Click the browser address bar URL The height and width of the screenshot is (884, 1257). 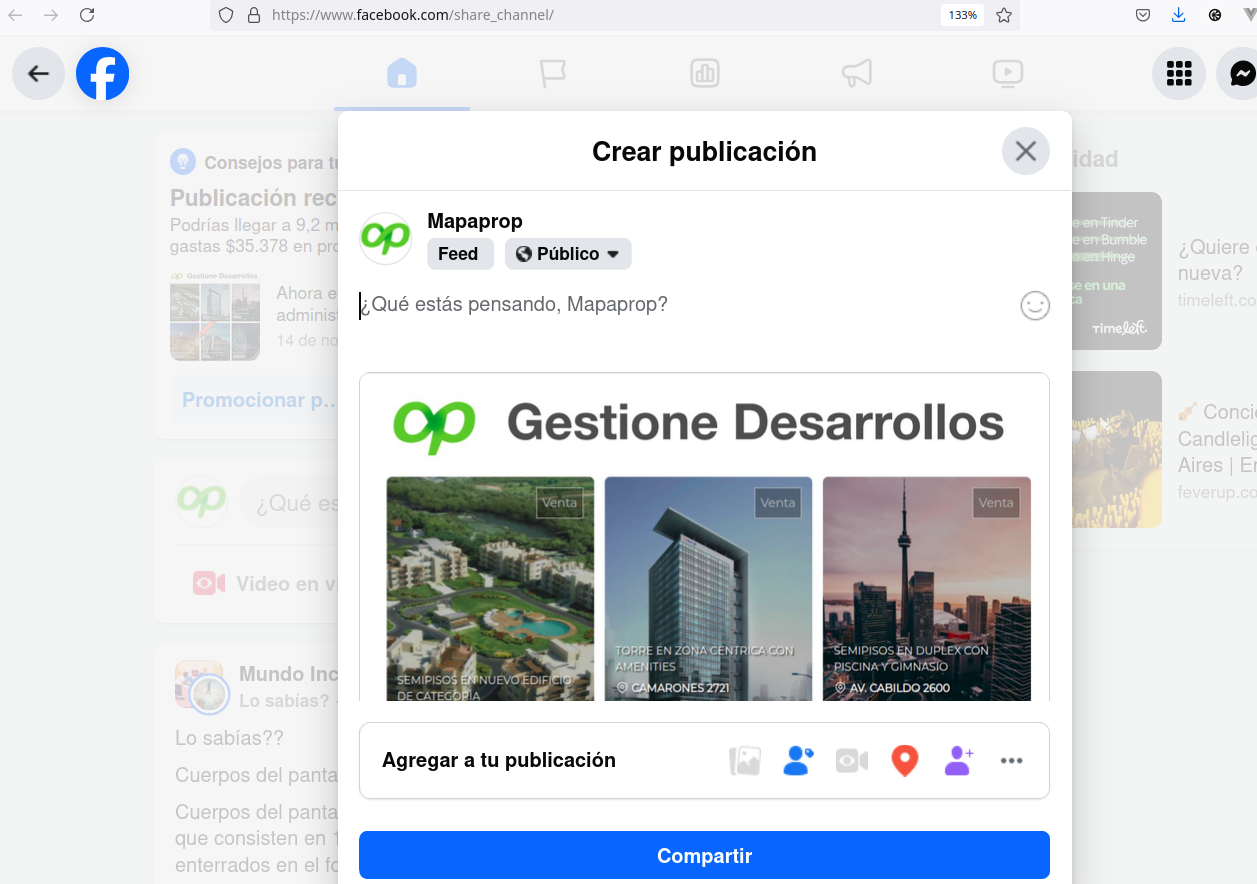point(412,15)
